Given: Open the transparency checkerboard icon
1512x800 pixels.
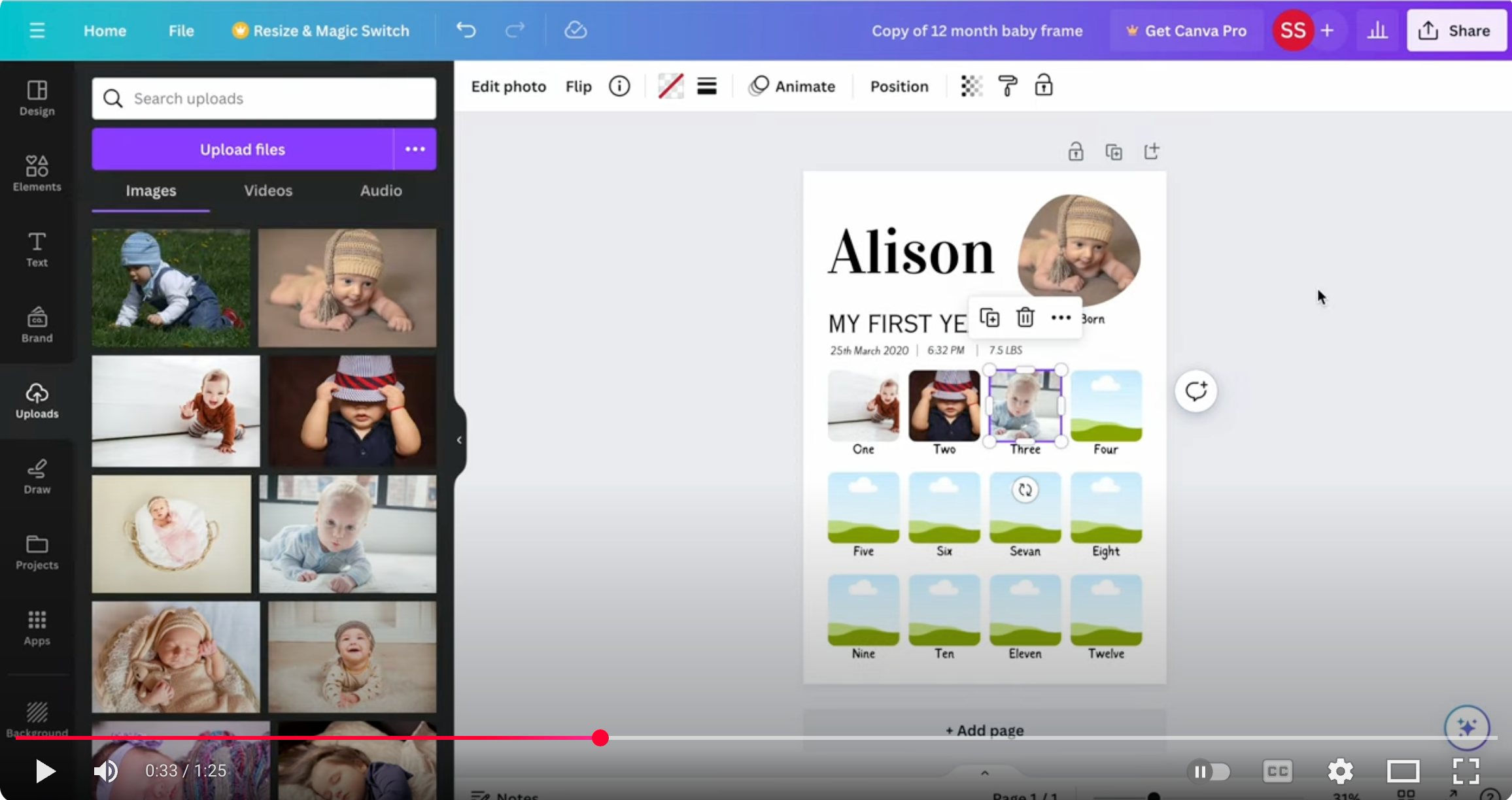Looking at the screenshot, I should coord(972,86).
